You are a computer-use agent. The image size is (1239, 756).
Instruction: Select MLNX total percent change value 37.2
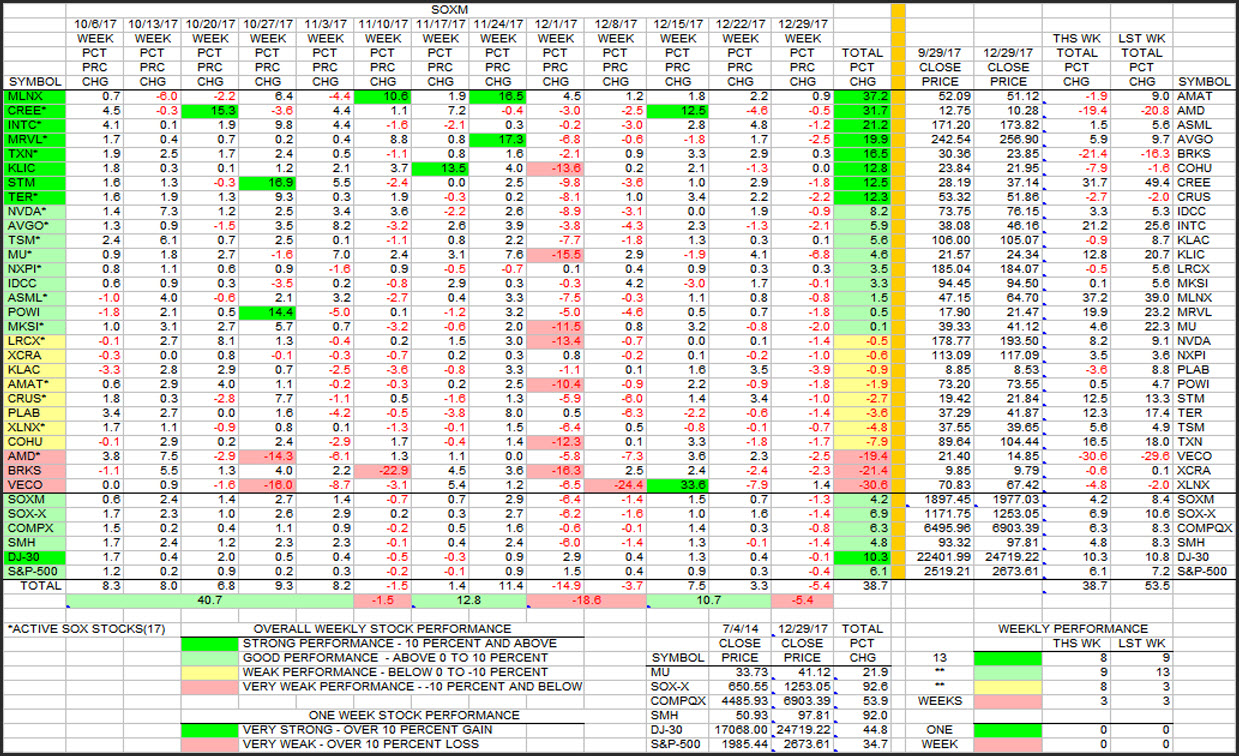pos(862,96)
